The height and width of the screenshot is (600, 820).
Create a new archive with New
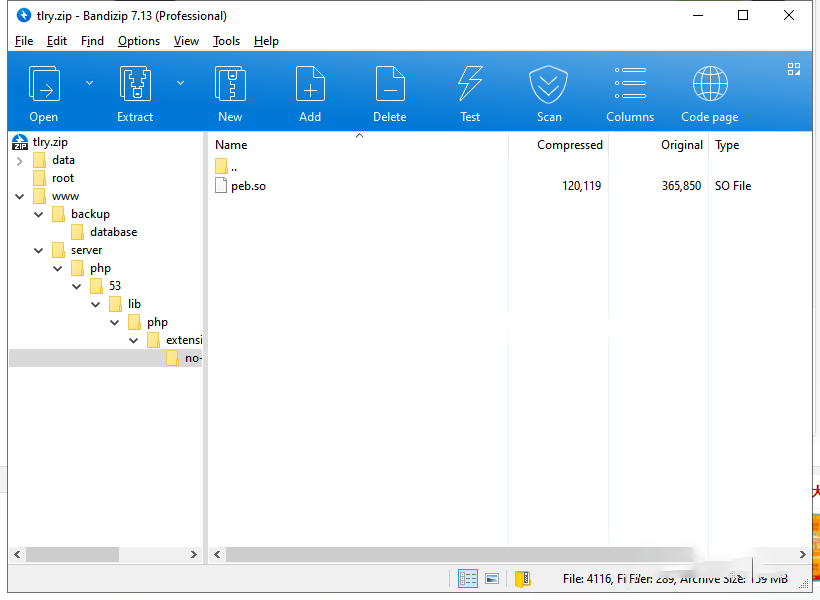click(x=230, y=84)
